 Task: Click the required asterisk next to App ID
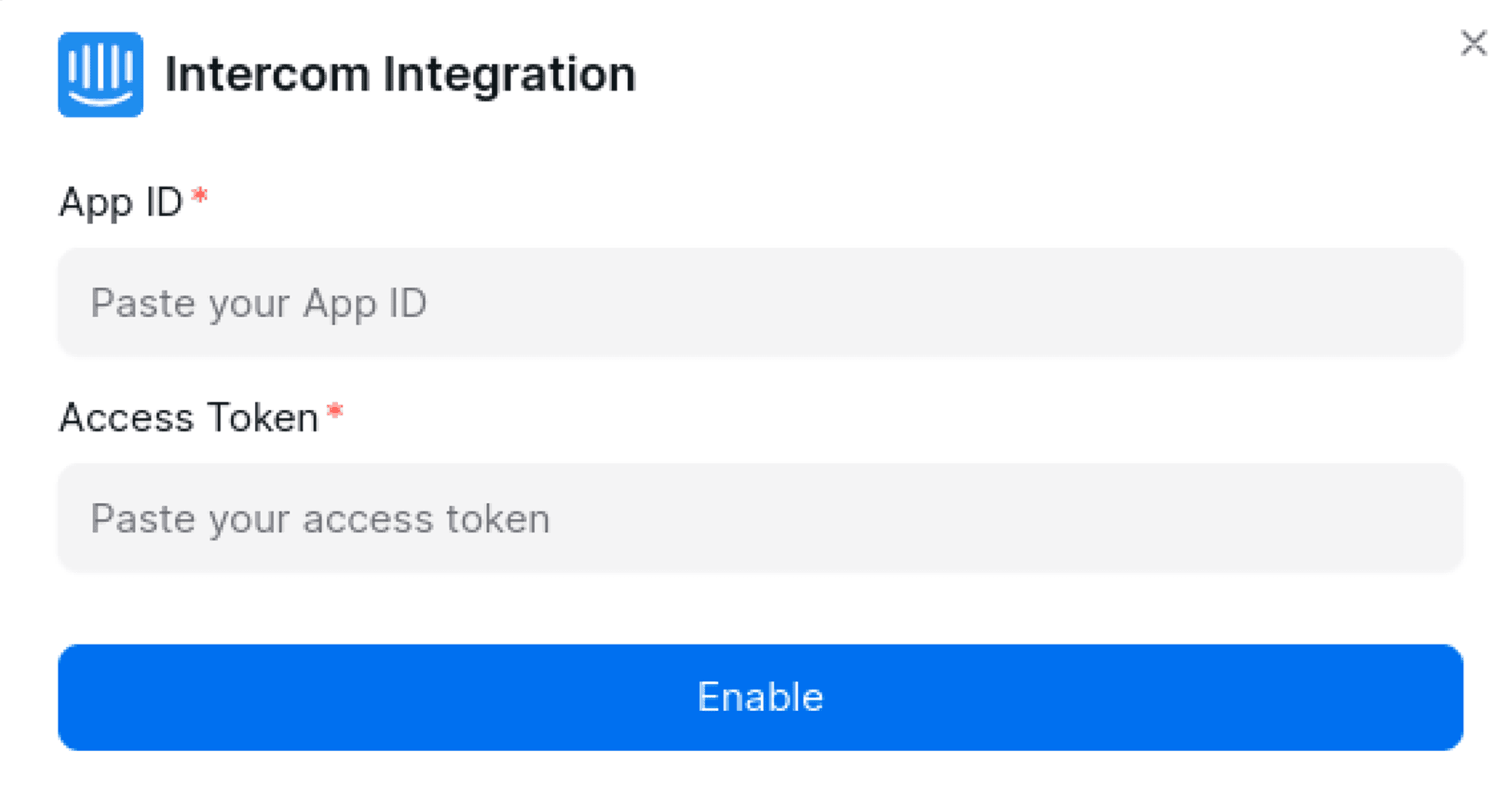tap(200, 197)
